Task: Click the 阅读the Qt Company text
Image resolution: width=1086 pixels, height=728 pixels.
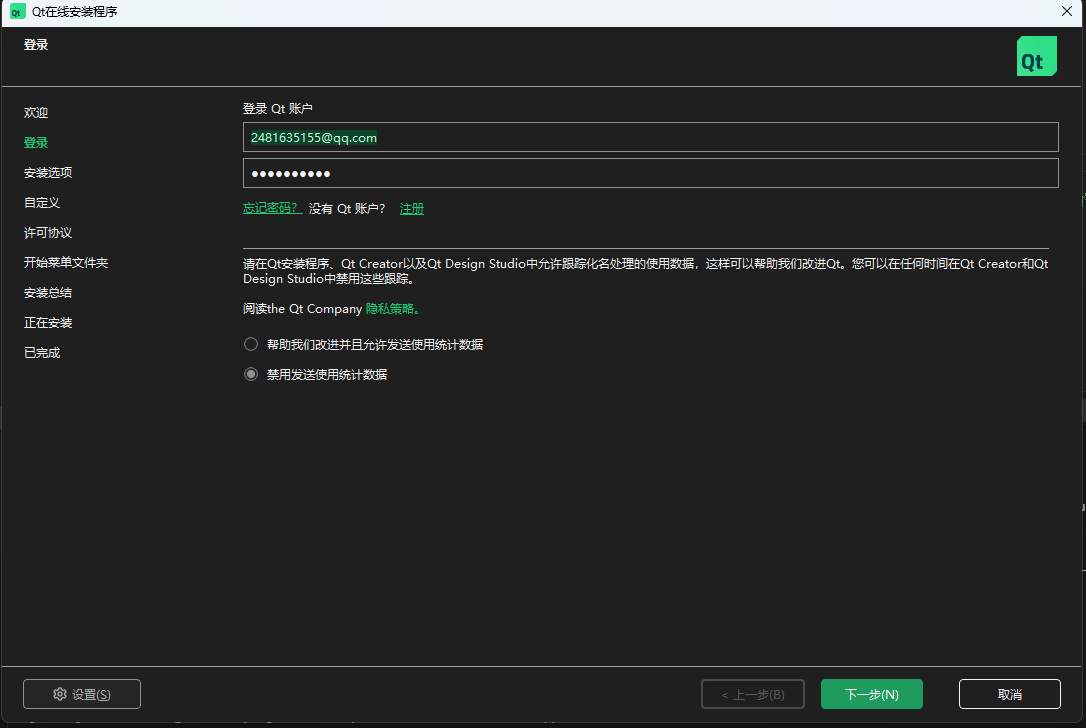Action: click(x=303, y=309)
